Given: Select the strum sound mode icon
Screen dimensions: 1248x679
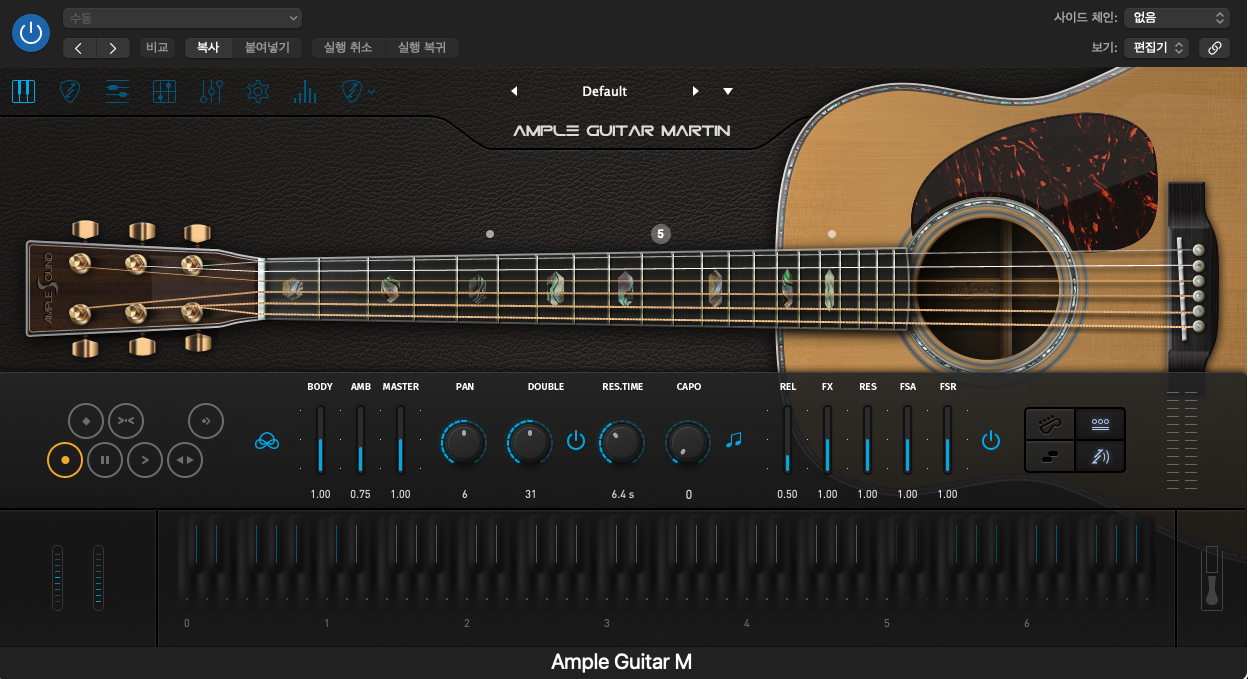Looking at the screenshot, I should click(1100, 456).
